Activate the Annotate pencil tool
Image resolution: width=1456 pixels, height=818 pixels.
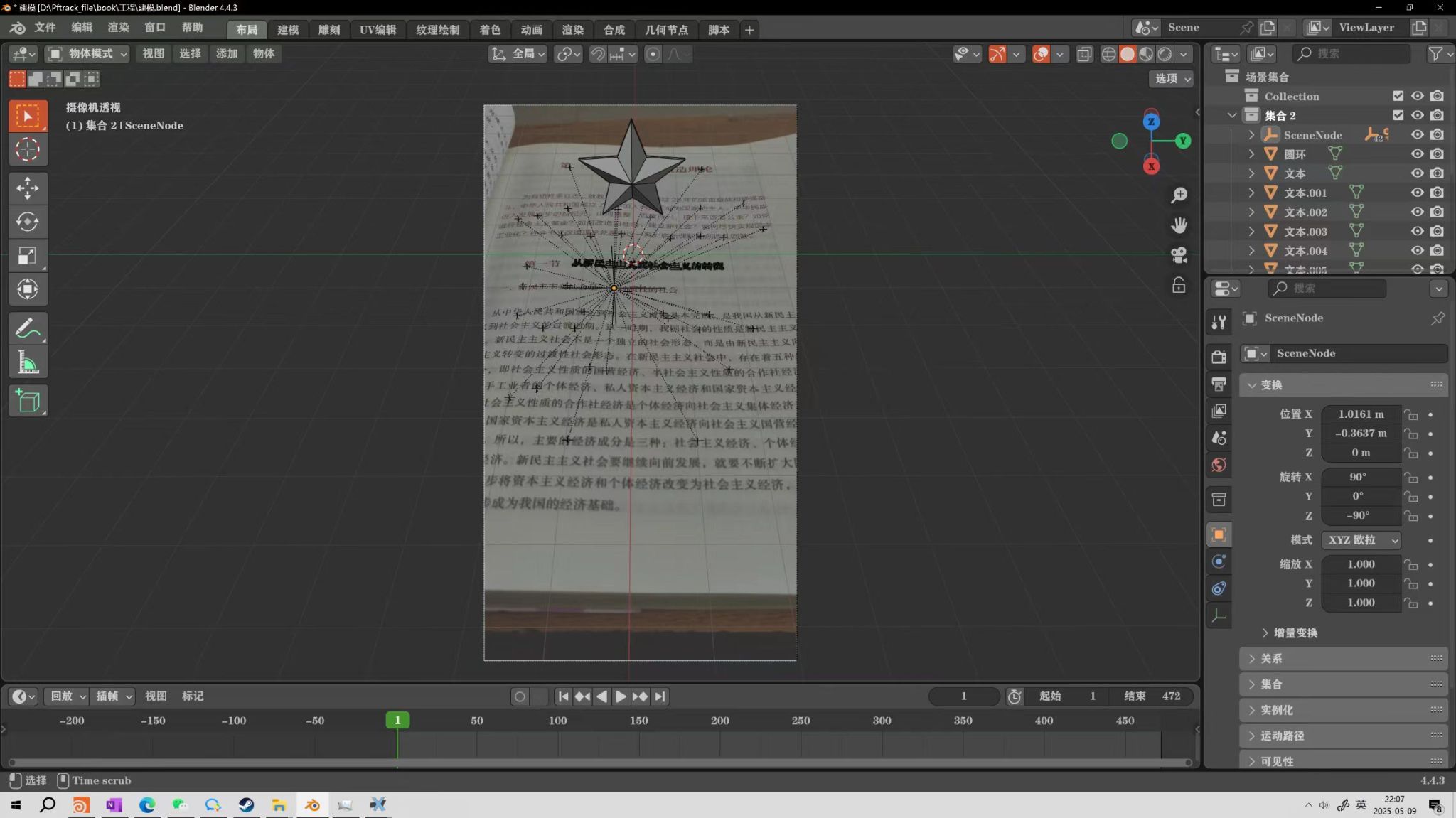[x=28, y=329]
